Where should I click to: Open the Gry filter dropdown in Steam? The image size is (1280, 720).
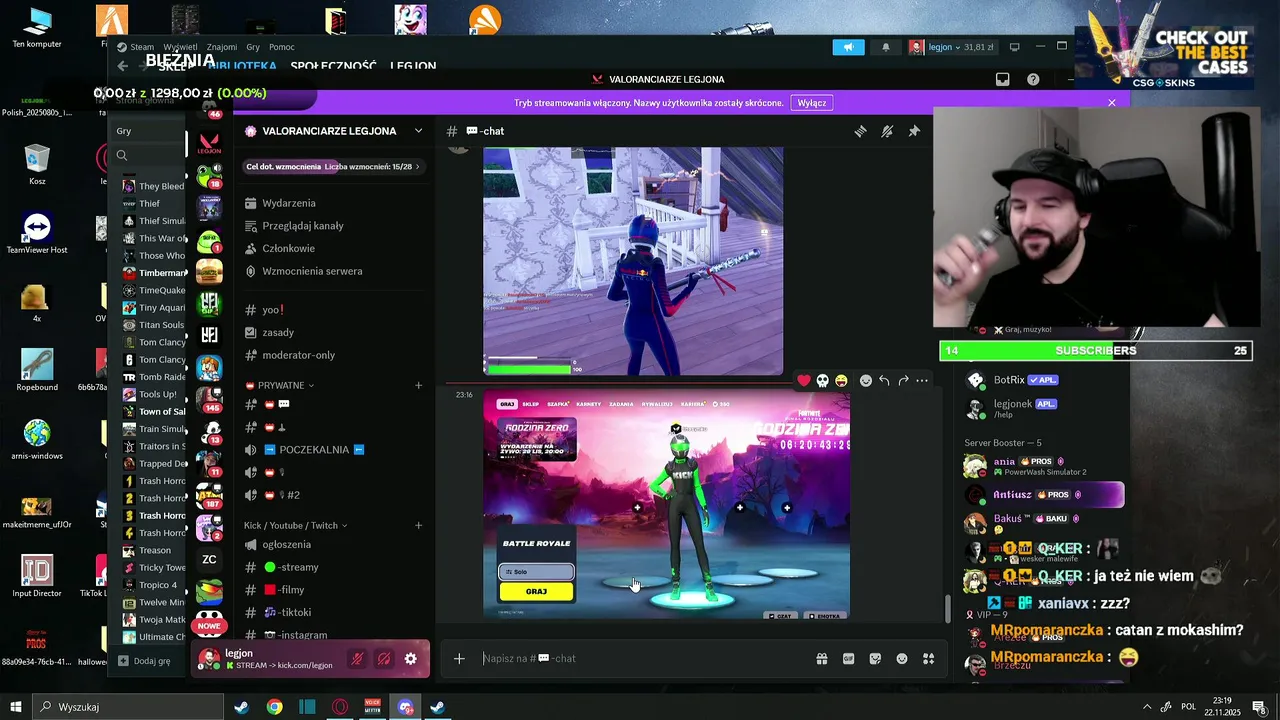pos(146,131)
